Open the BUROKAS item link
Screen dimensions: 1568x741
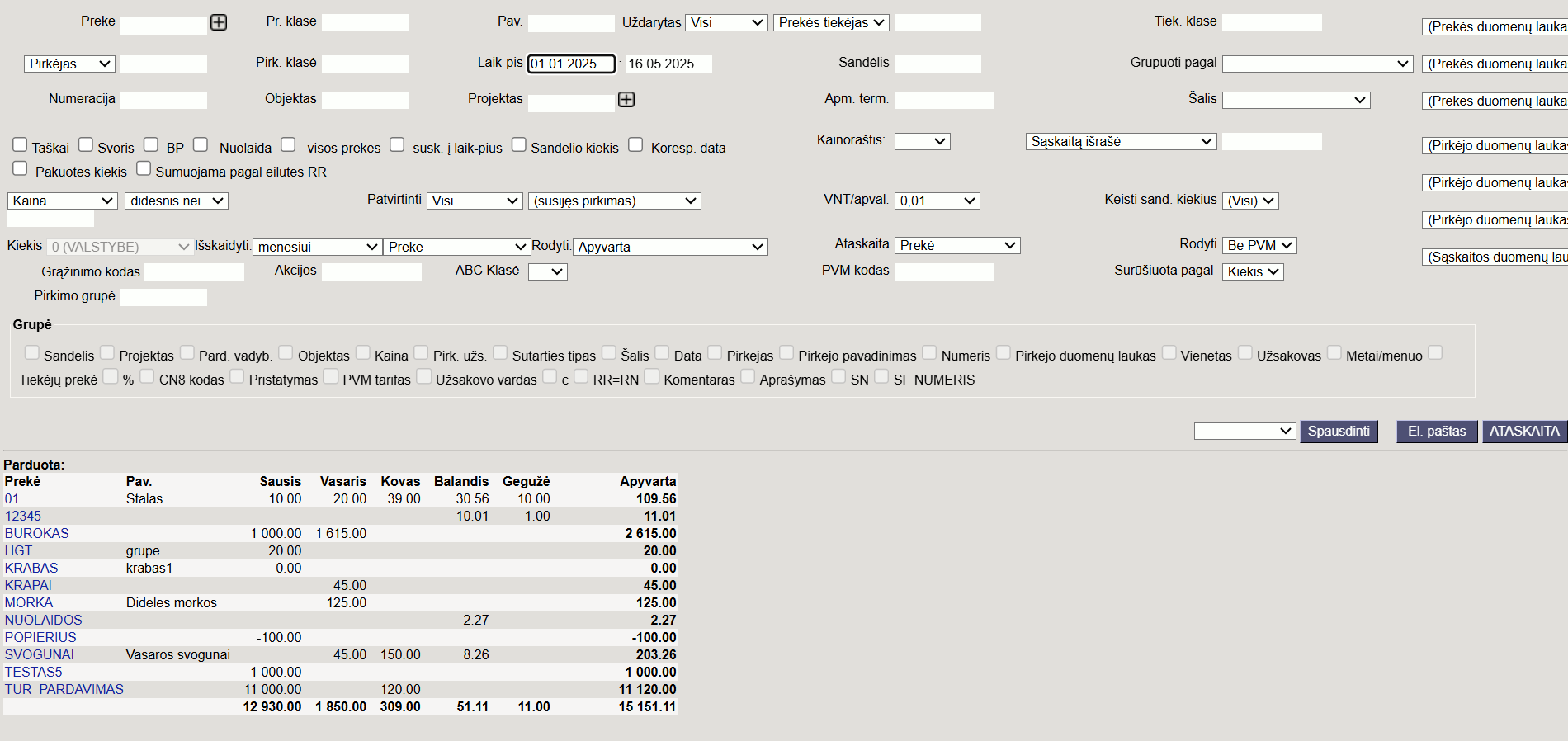click(37, 533)
